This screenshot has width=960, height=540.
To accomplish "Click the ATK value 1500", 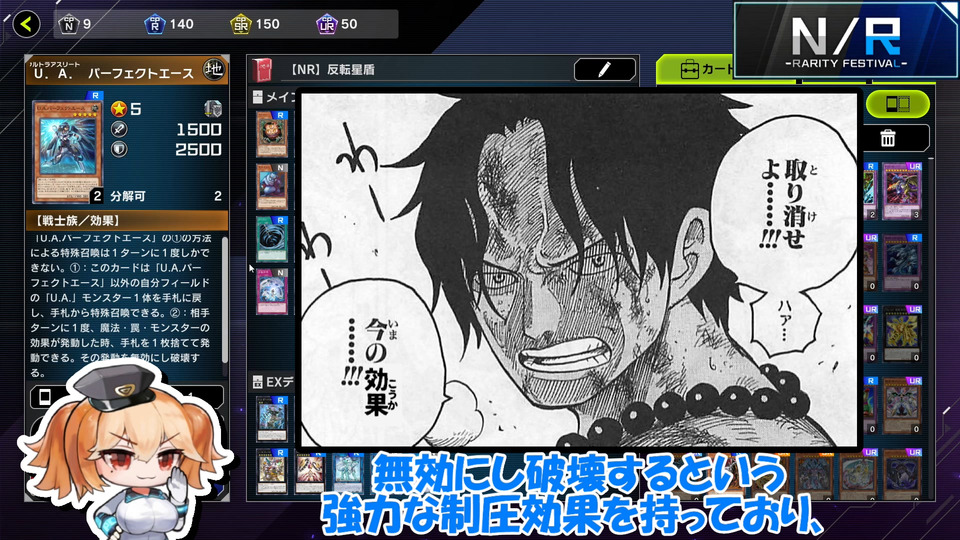I will pos(198,129).
